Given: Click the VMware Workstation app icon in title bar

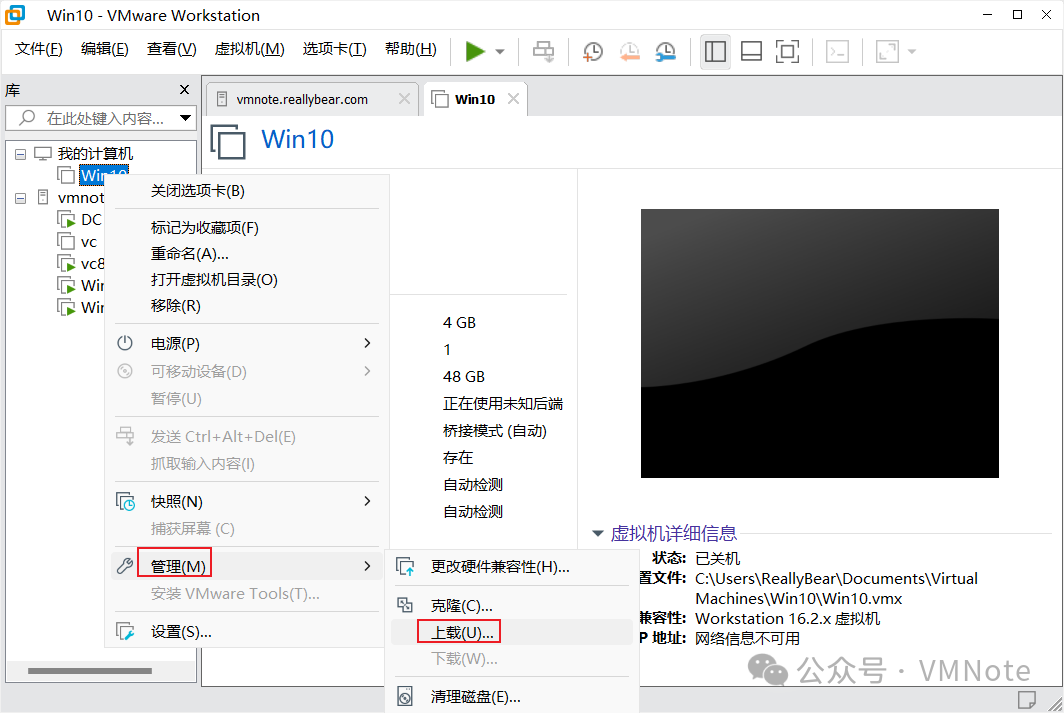Looking at the screenshot, I should (x=15, y=15).
